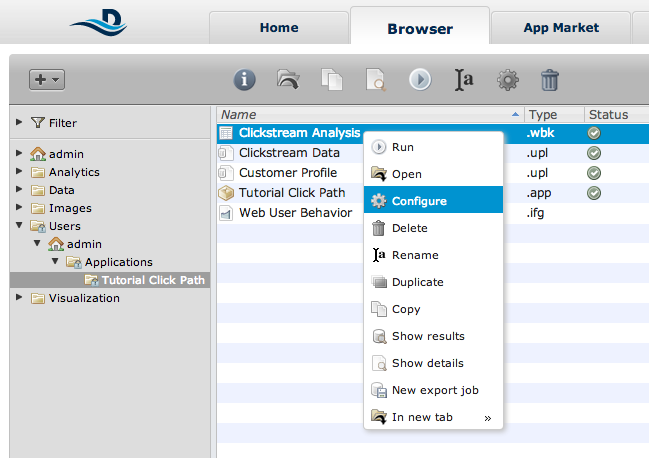This screenshot has width=649, height=458.
Task: Click the status checkmark for Customer Profile
Action: pyautogui.click(x=594, y=173)
